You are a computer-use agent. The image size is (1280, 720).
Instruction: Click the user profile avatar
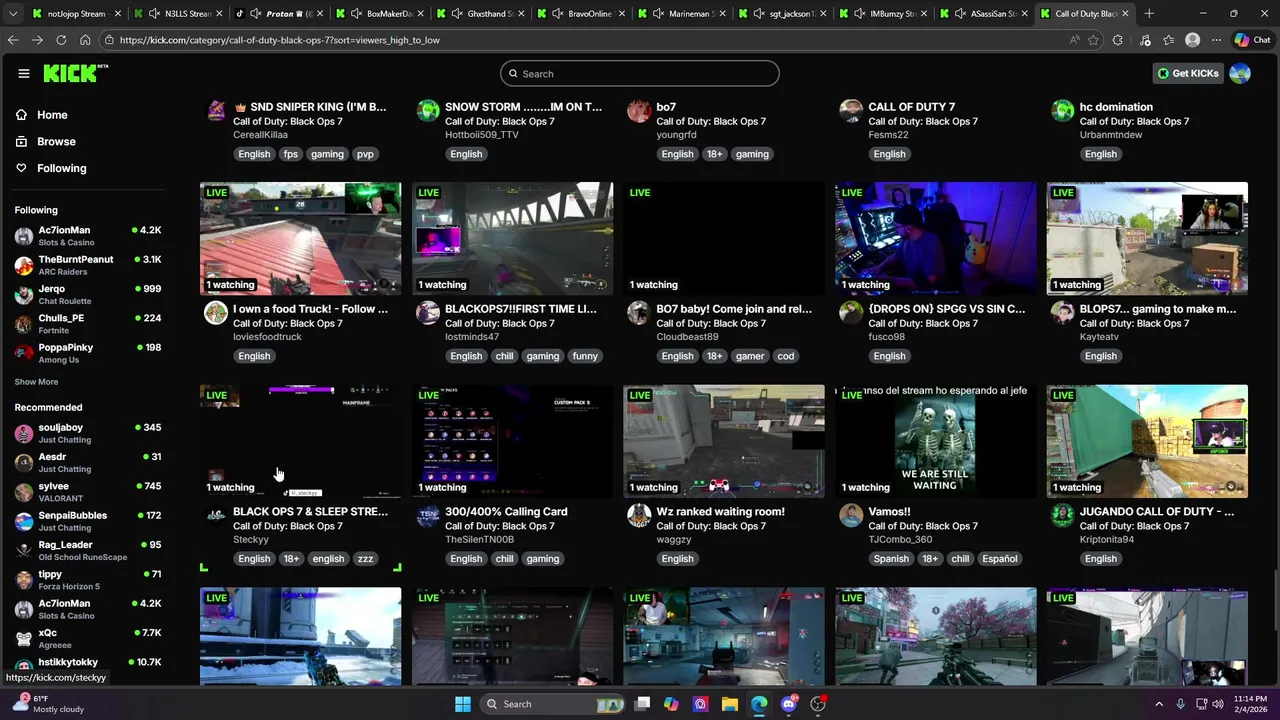click(x=1240, y=73)
